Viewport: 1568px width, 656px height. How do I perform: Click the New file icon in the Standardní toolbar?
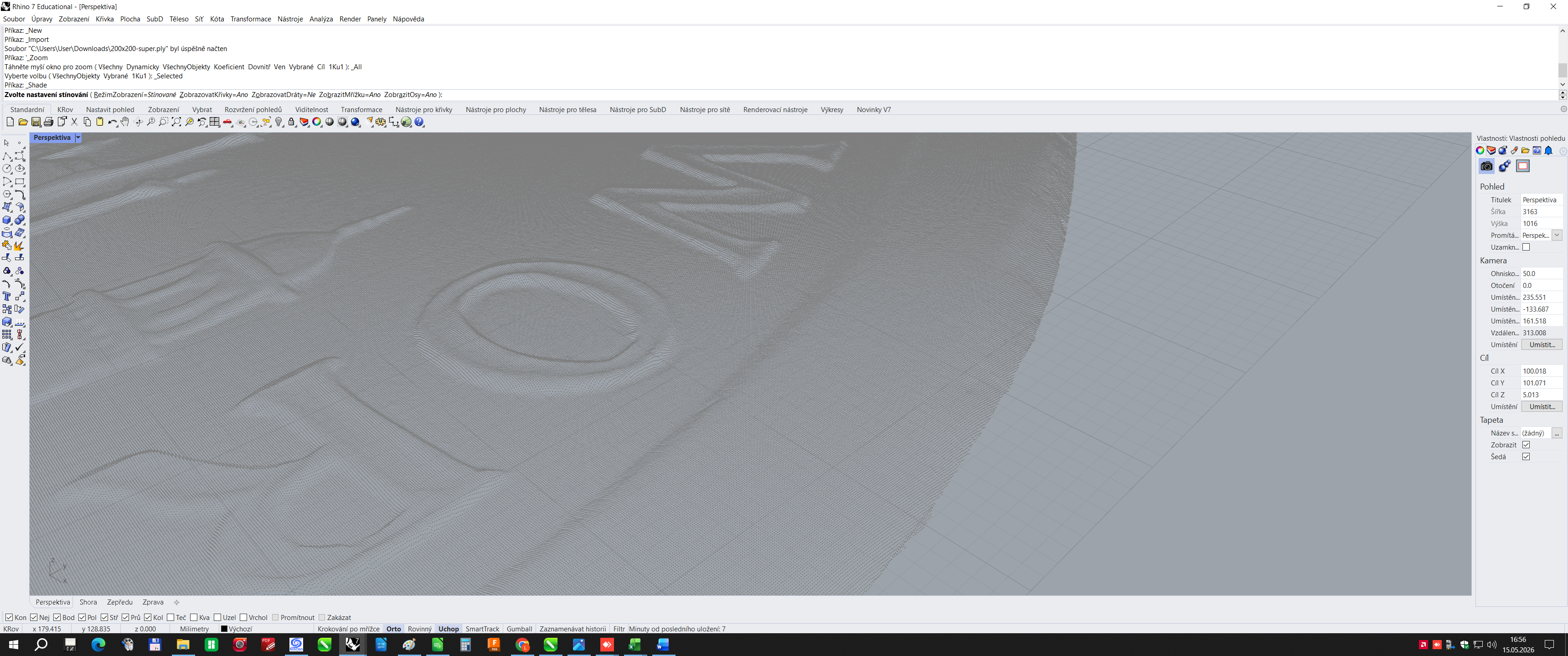(10, 122)
